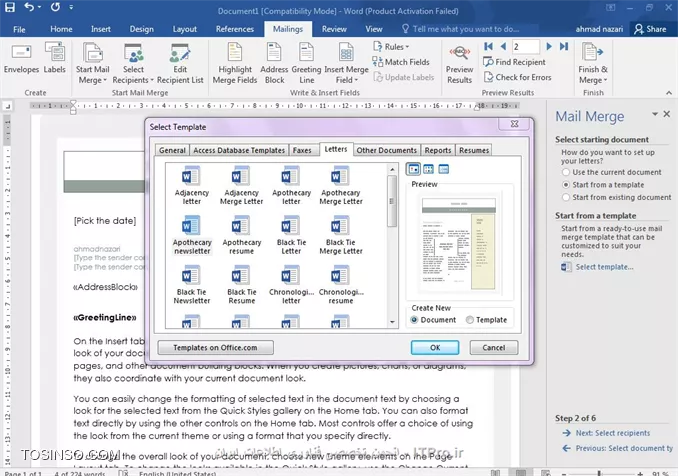Image resolution: width=678 pixels, height=476 pixels.
Task: Open Customize Quick Access Toolbar dropdown
Action: 71,7
